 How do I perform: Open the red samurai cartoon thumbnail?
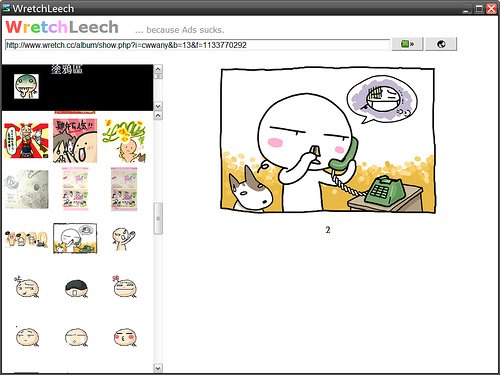26,140
